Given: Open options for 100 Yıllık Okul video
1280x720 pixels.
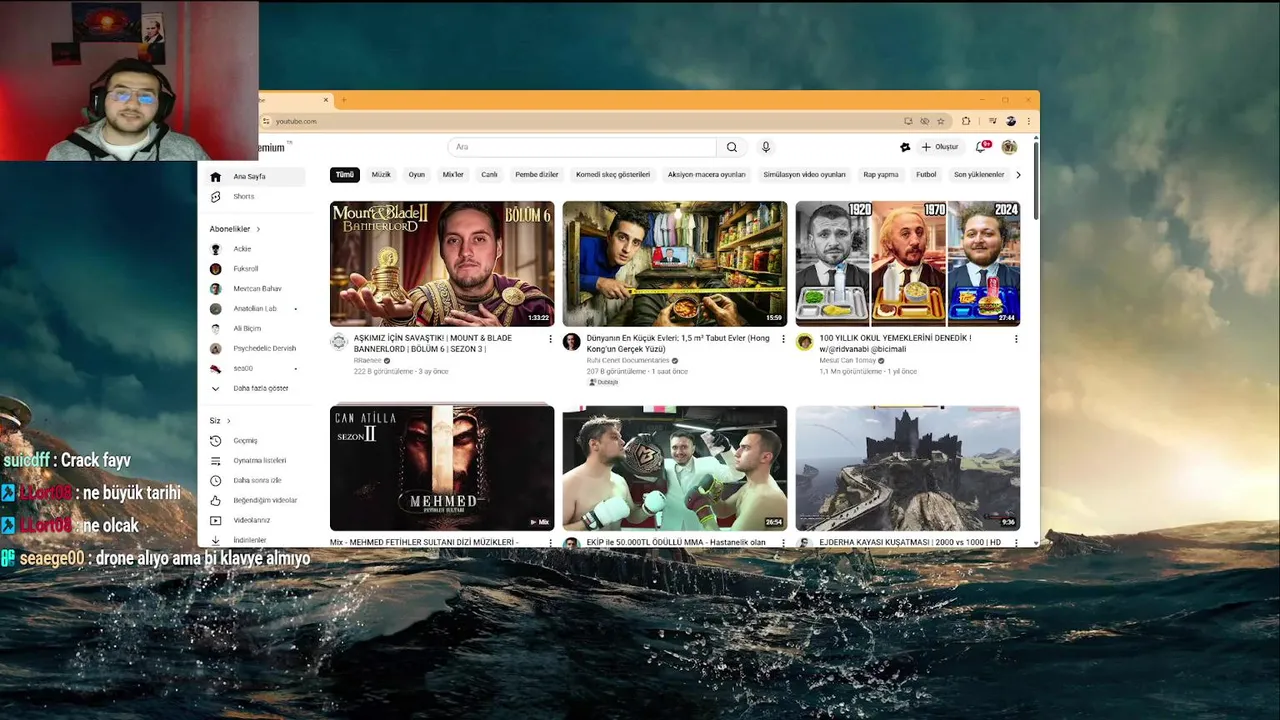Looking at the screenshot, I should click(1016, 339).
